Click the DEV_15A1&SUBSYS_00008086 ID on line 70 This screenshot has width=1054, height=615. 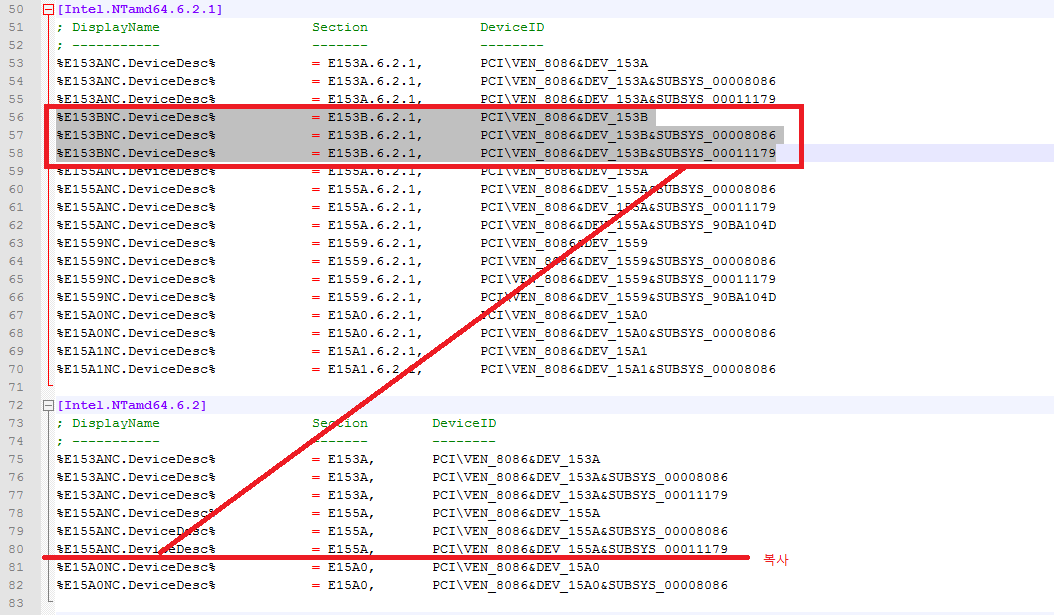coord(628,370)
